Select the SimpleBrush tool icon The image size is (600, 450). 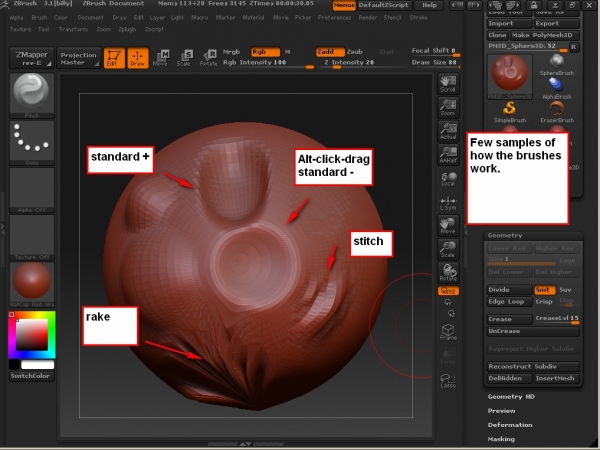coord(510,112)
